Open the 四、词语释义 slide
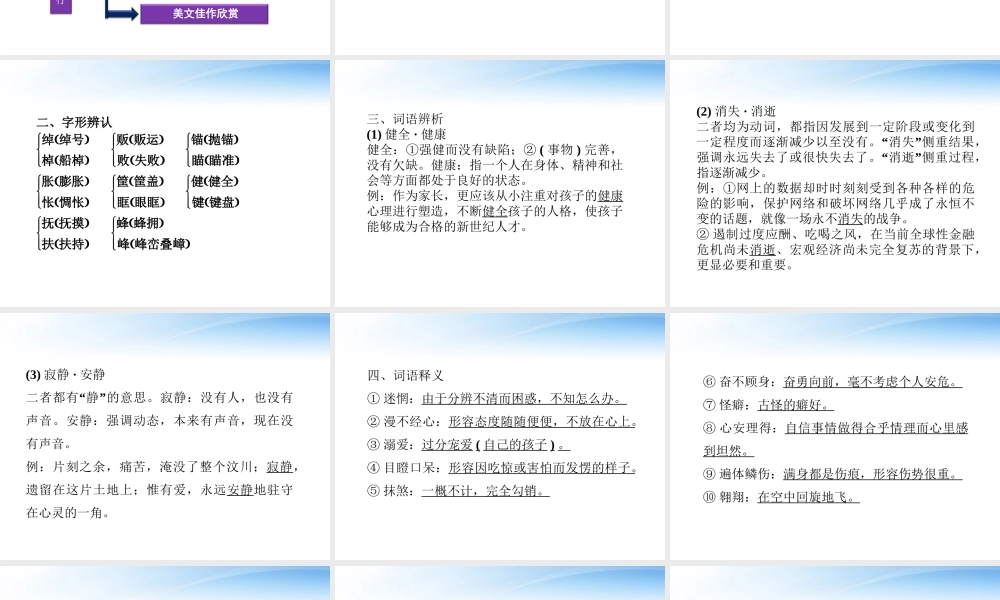The image size is (1000, 600). (x=500, y=436)
